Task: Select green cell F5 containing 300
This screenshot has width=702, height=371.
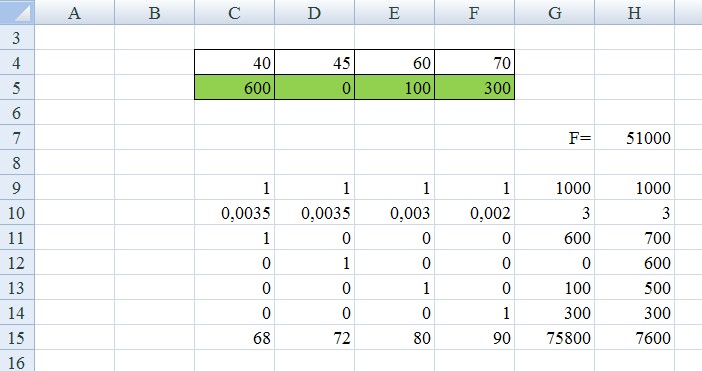Action: [x=475, y=87]
